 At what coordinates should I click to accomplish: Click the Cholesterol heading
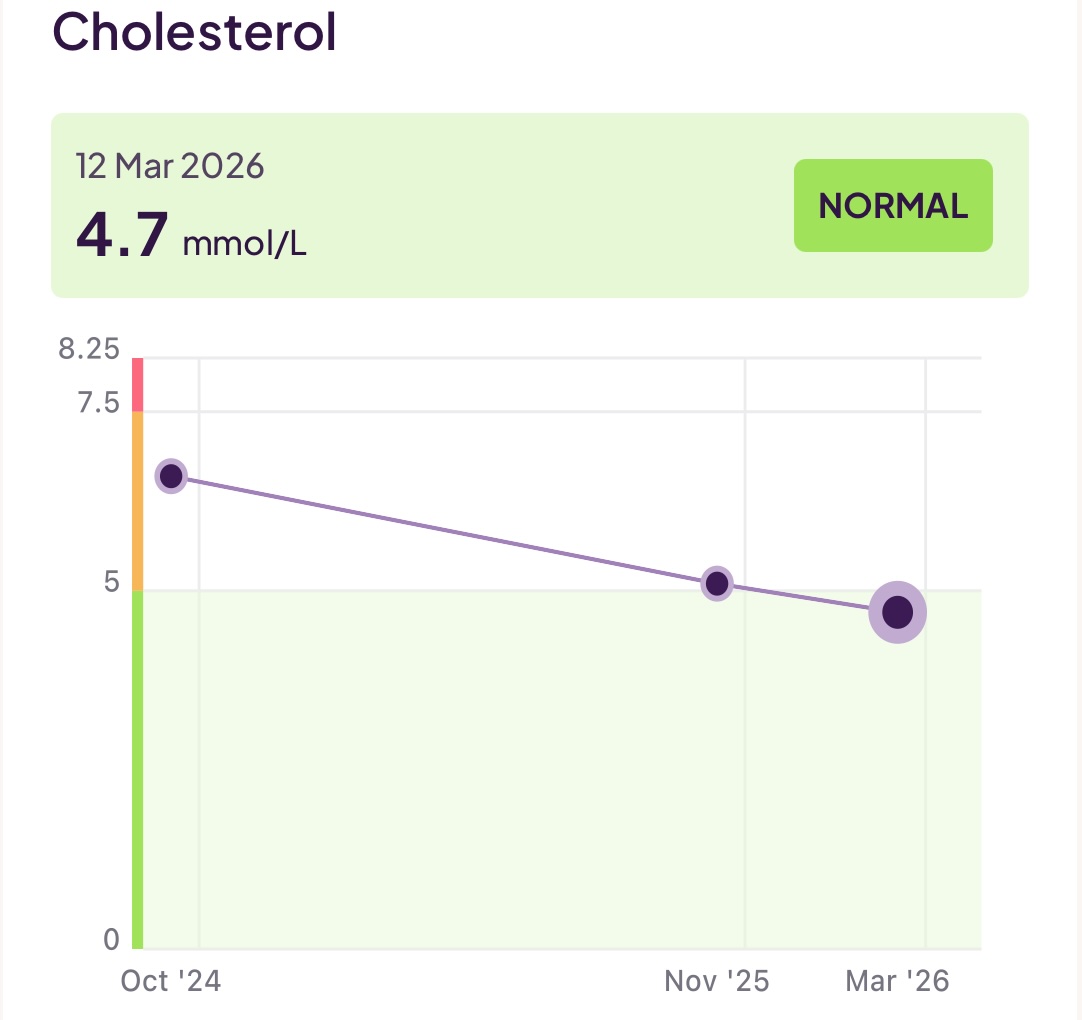[196, 33]
